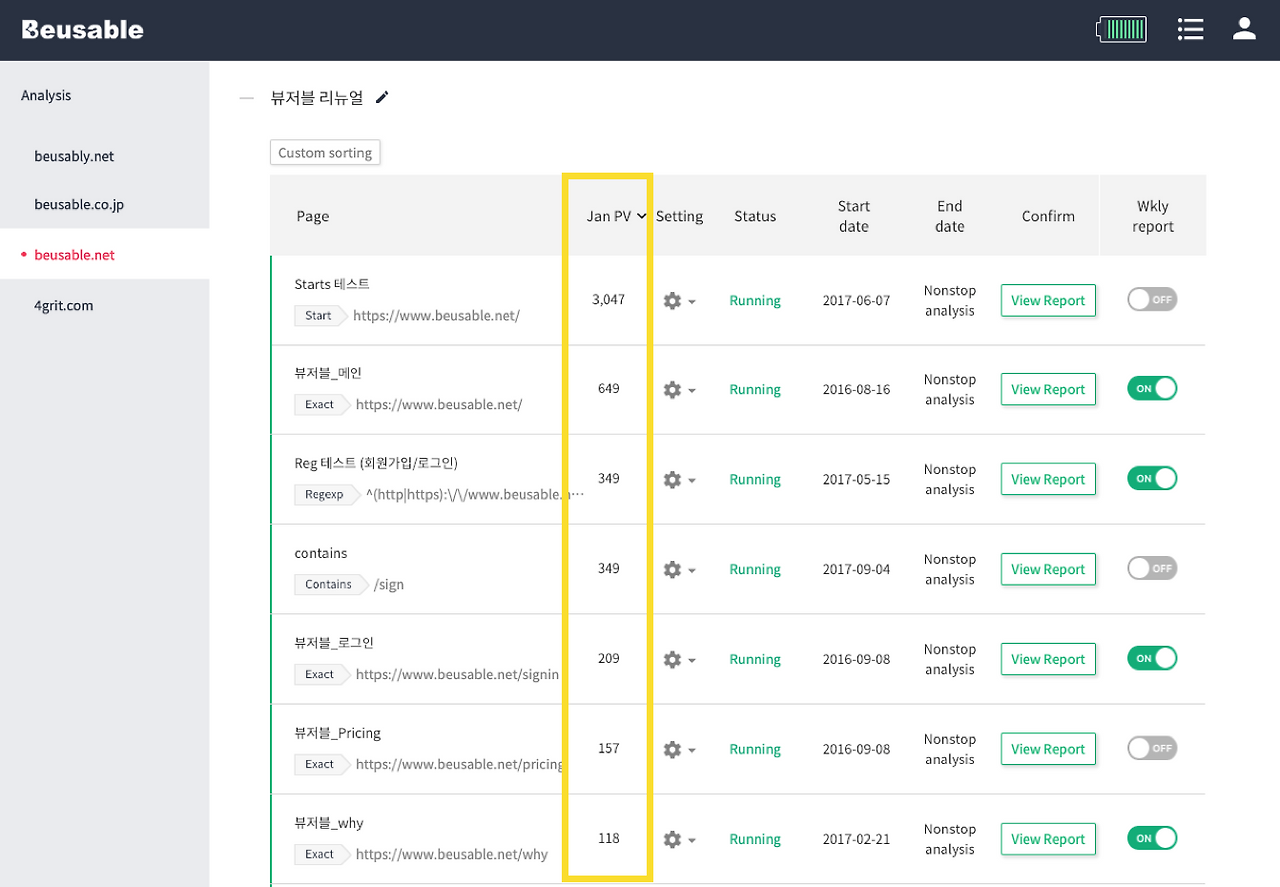Open settings gear for contains row
Screen dimensions: 1280x887
coord(672,570)
